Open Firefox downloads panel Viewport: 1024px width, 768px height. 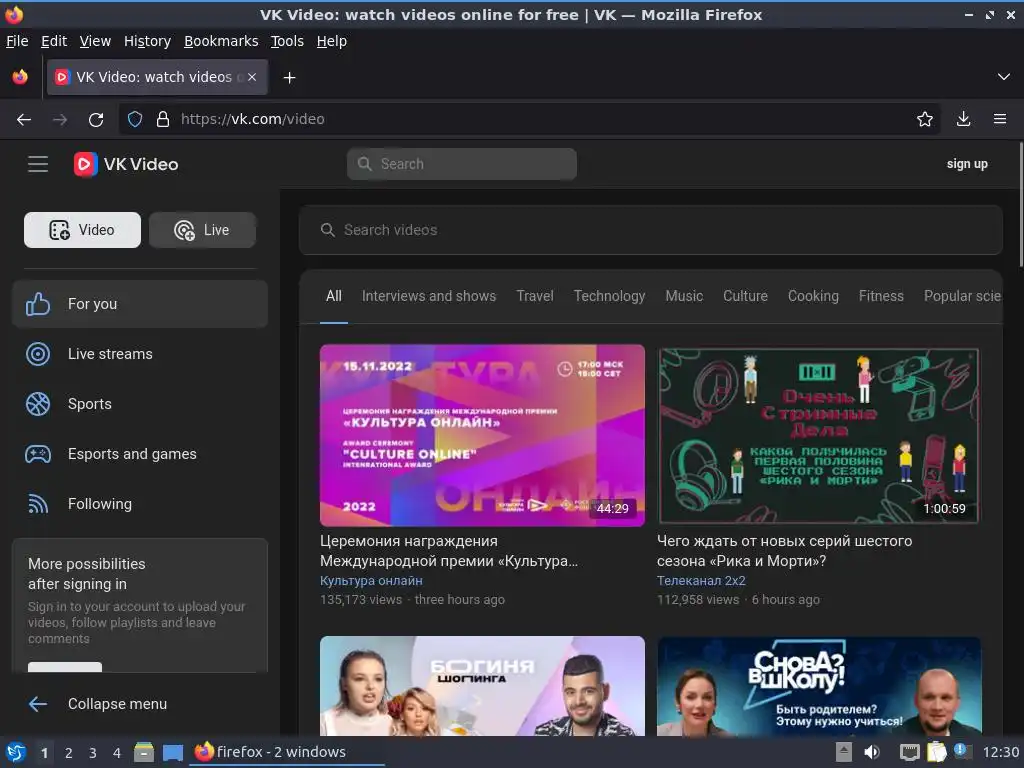(963, 119)
